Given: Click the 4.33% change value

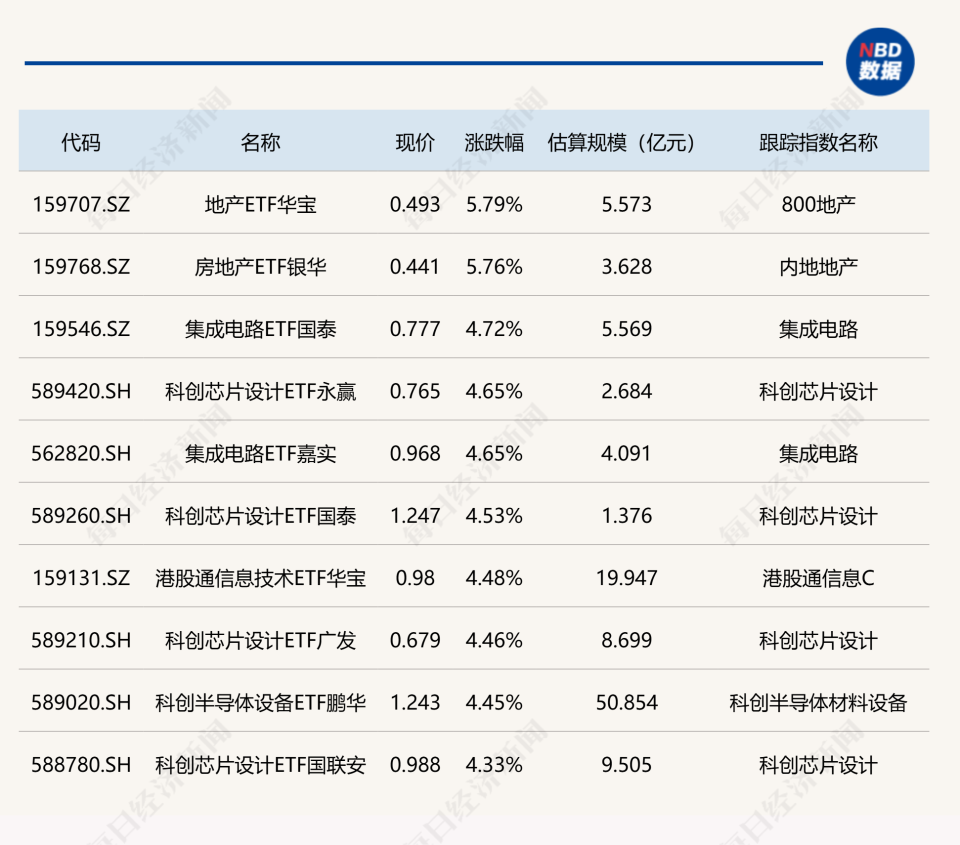Looking at the screenshot, I should coord(494,765).
